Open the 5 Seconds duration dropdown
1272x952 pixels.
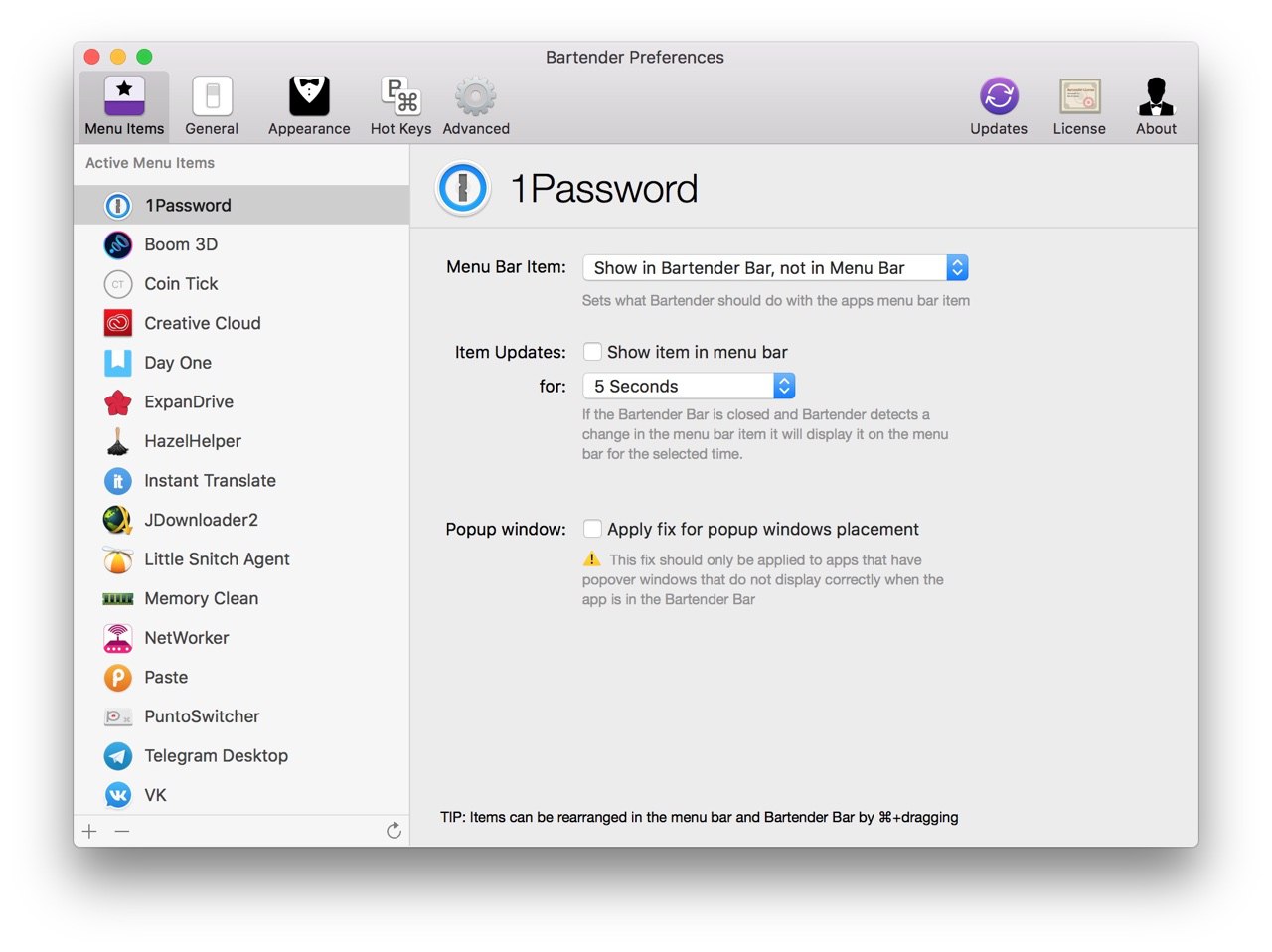pyautogui.click(x=689, y=386)
